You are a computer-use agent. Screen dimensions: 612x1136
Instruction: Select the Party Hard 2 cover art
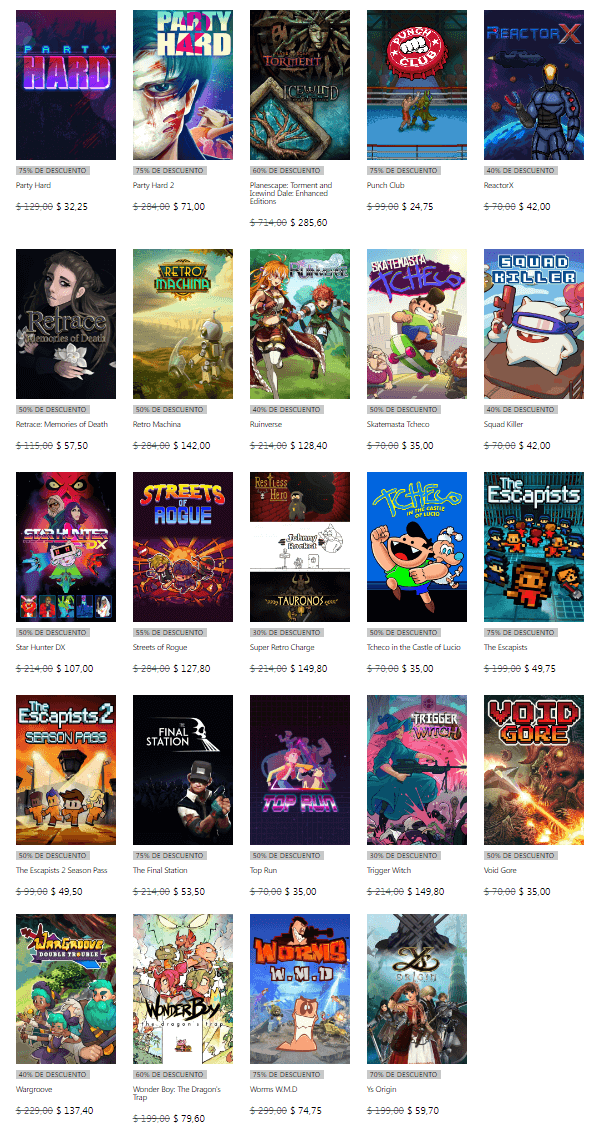183,85
